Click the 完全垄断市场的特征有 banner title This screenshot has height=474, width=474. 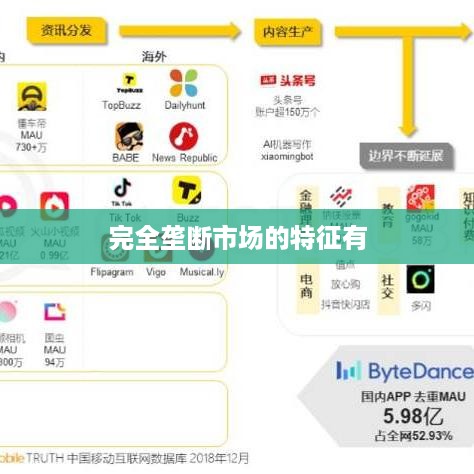238,237
